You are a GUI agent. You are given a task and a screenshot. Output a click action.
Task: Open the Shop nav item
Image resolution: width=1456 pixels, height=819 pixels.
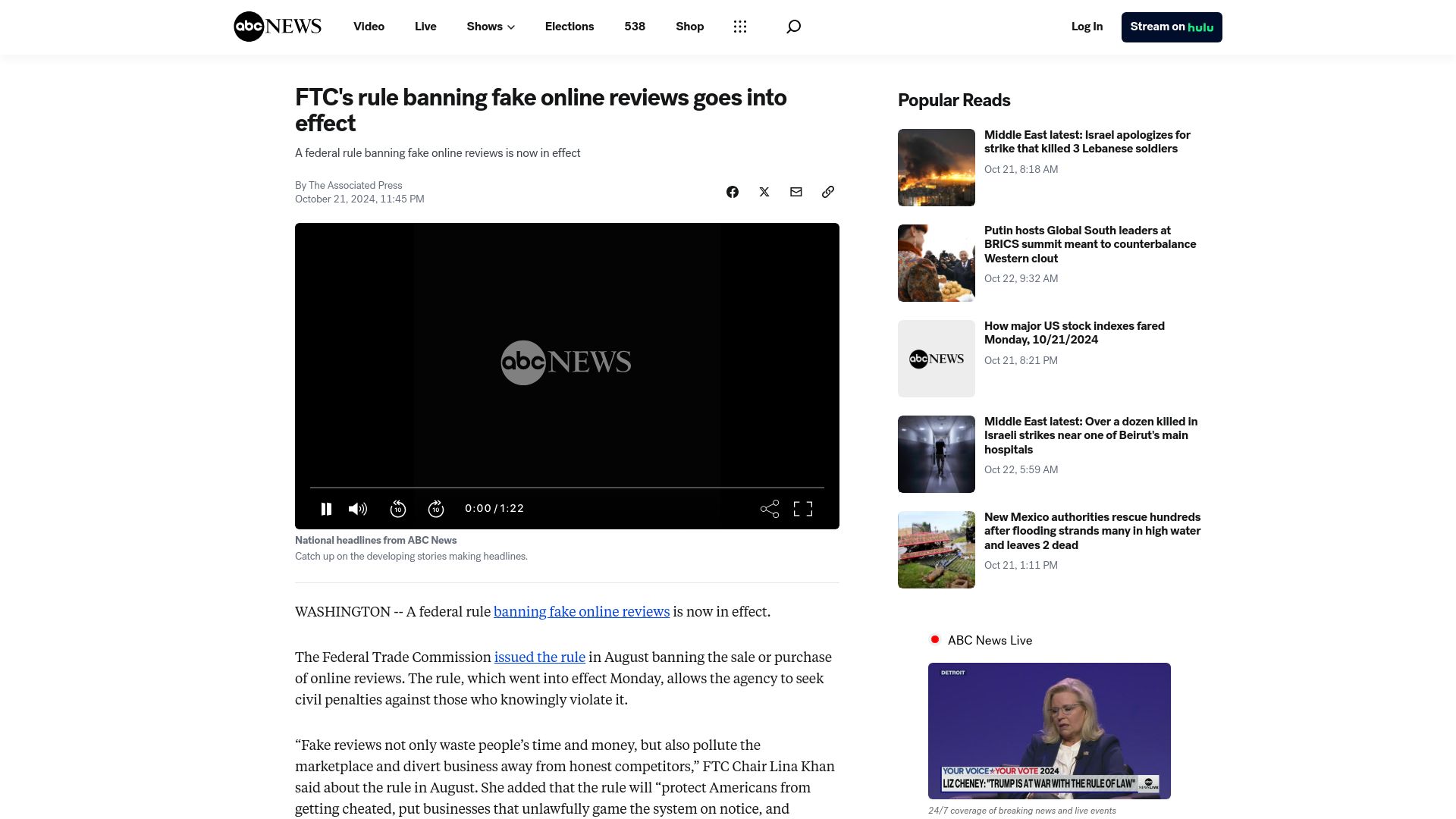pyautogui.click(x=690, y=27)
